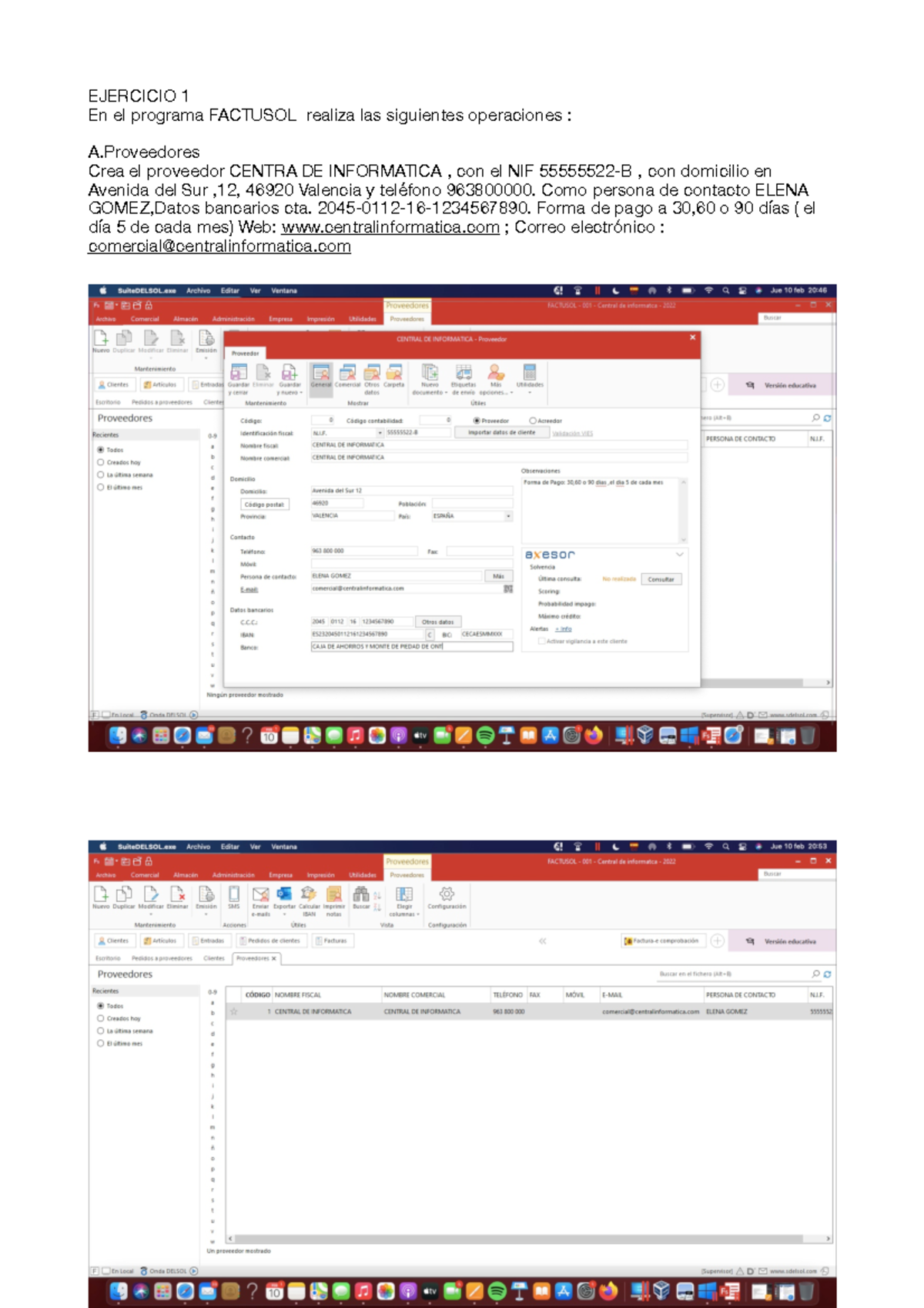
Task: Click the Validación VIES link
Action: (572, 433)
